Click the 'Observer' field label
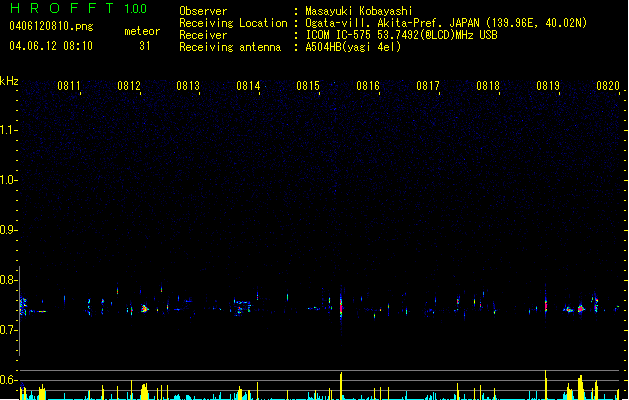The width and height of the screenshot is (629, 400). [203, 11]
